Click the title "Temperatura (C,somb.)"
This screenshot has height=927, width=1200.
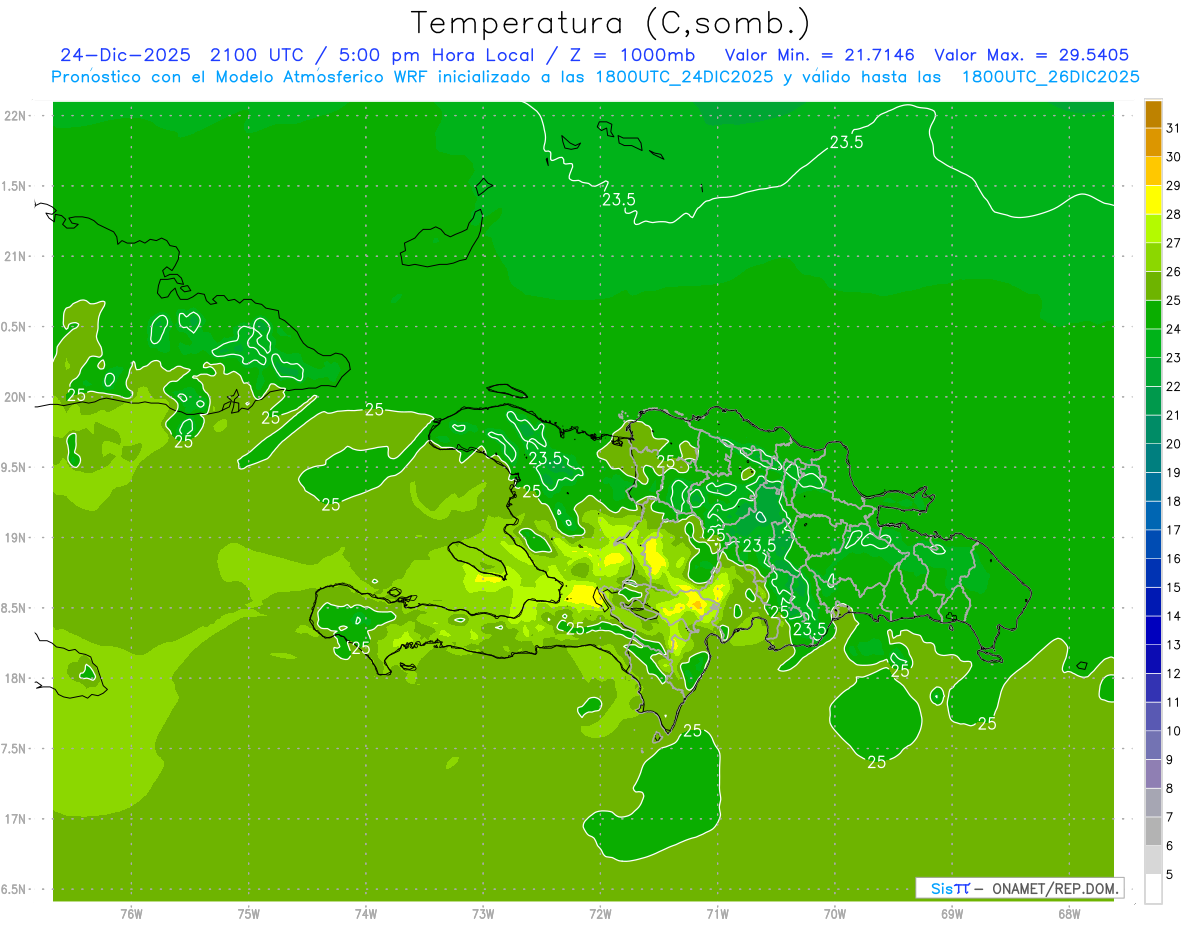tap(610, 22)
